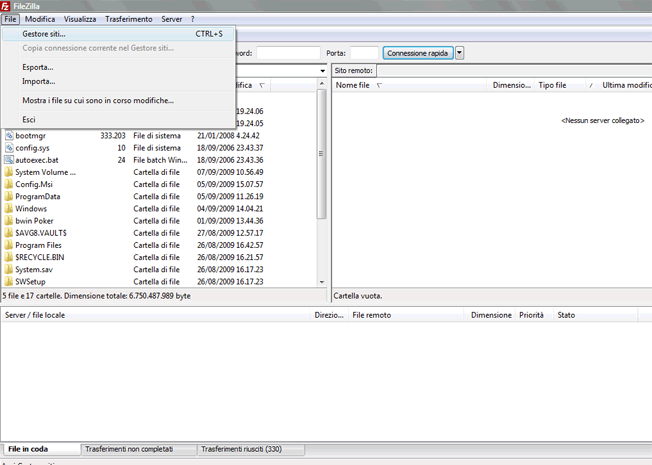Choose Esci to quit FileZilla
Screen dimensions: 652x465
(118, 120)
